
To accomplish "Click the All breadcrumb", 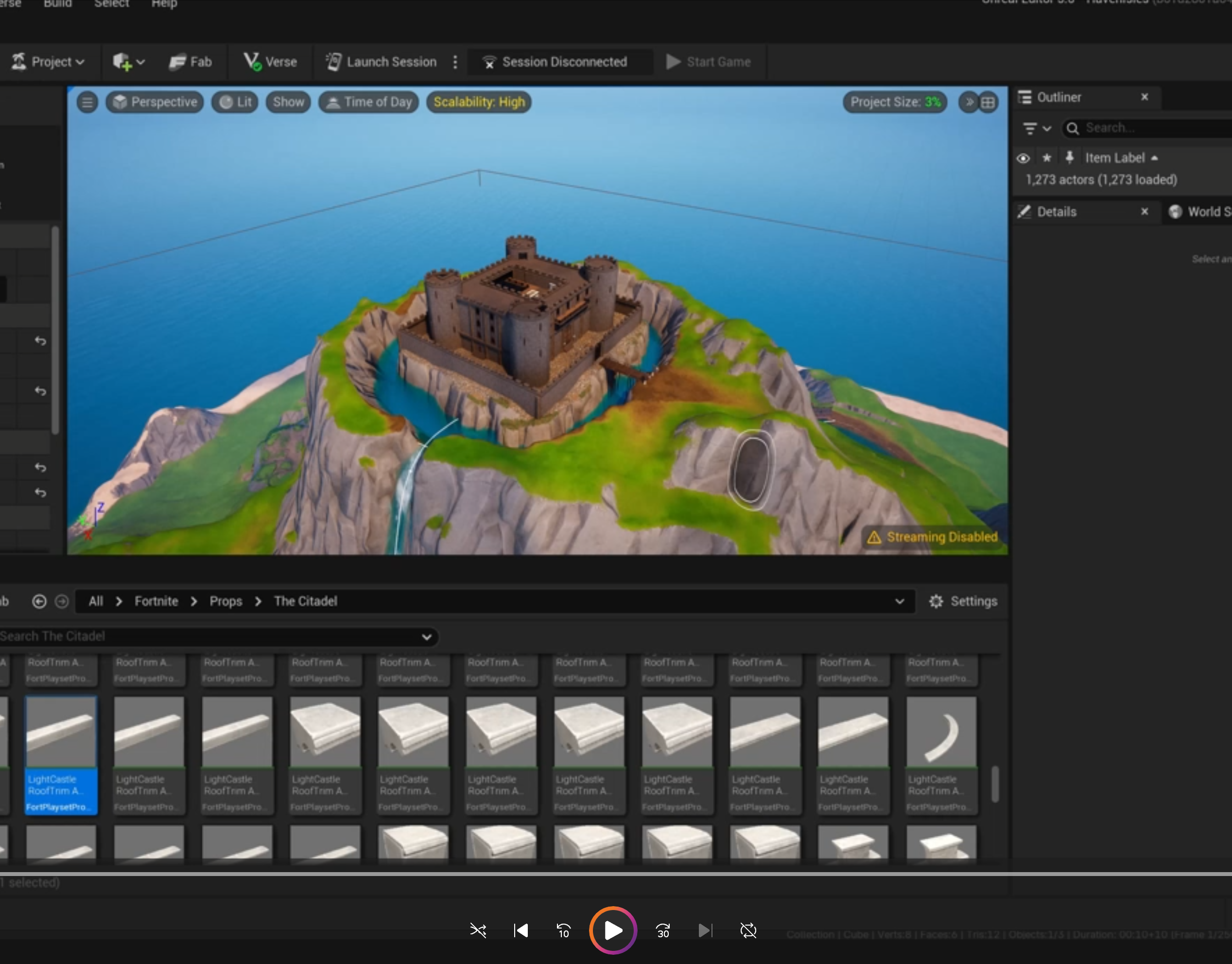I will pos(96,602).
